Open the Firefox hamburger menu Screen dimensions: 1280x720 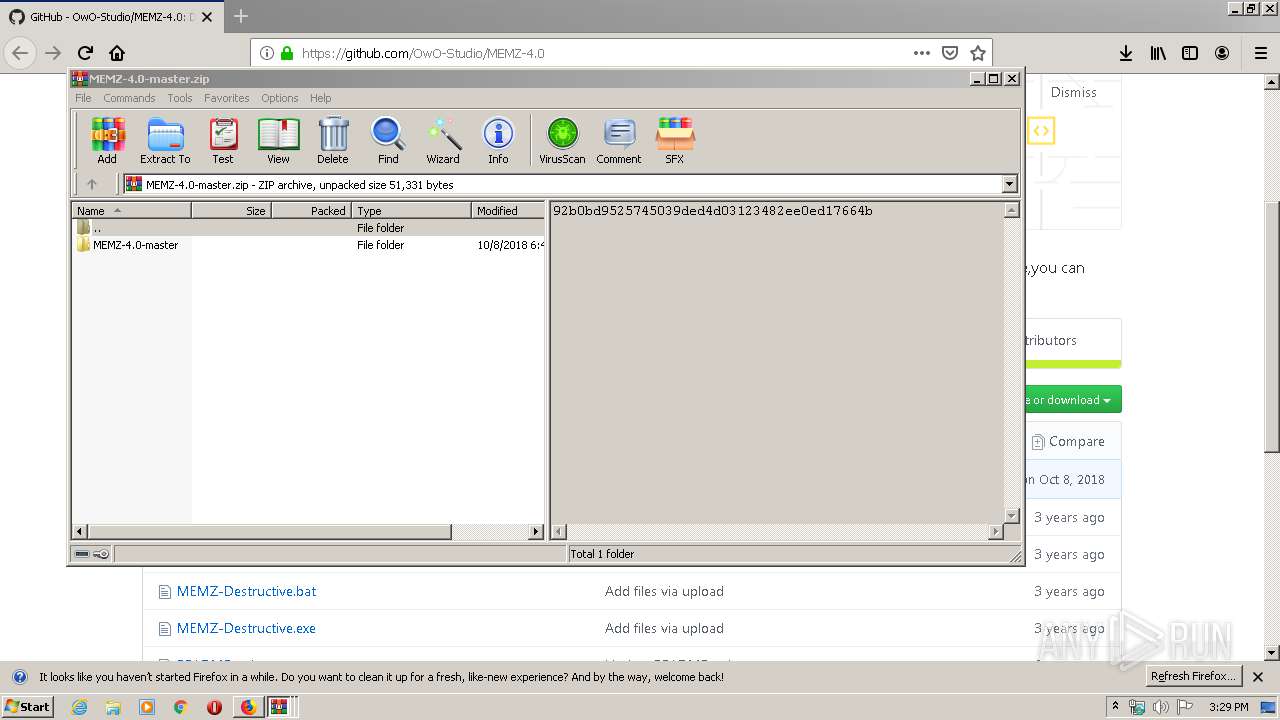click(1260, 53)
